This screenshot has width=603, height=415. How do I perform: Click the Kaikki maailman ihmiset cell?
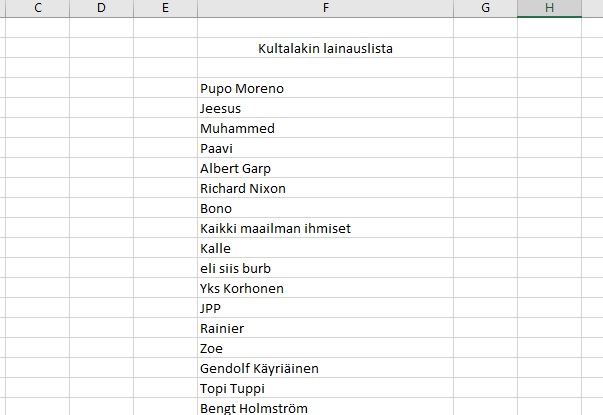click(325, 228)
